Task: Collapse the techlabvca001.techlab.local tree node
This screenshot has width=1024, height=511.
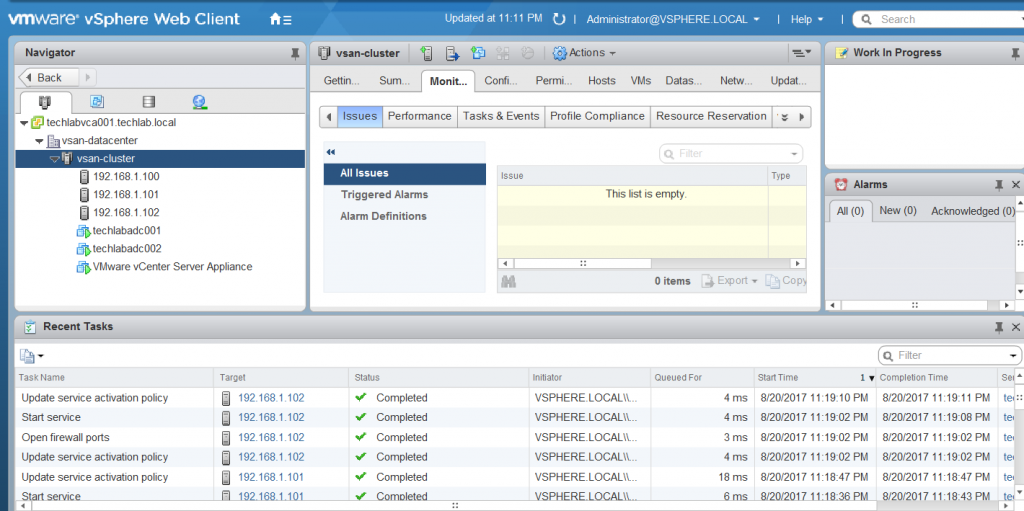Action: coord(24,122)
